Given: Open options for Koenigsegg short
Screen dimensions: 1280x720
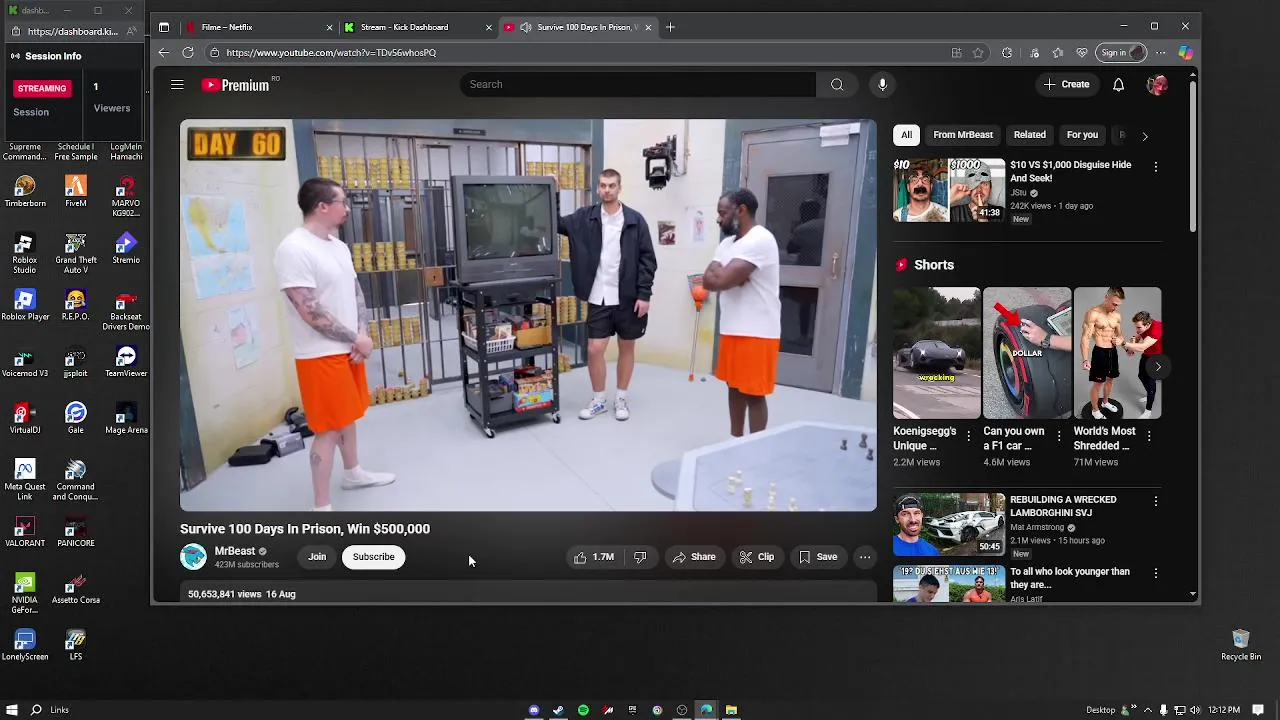Looking at the screenshot, I should click(967, 436).
